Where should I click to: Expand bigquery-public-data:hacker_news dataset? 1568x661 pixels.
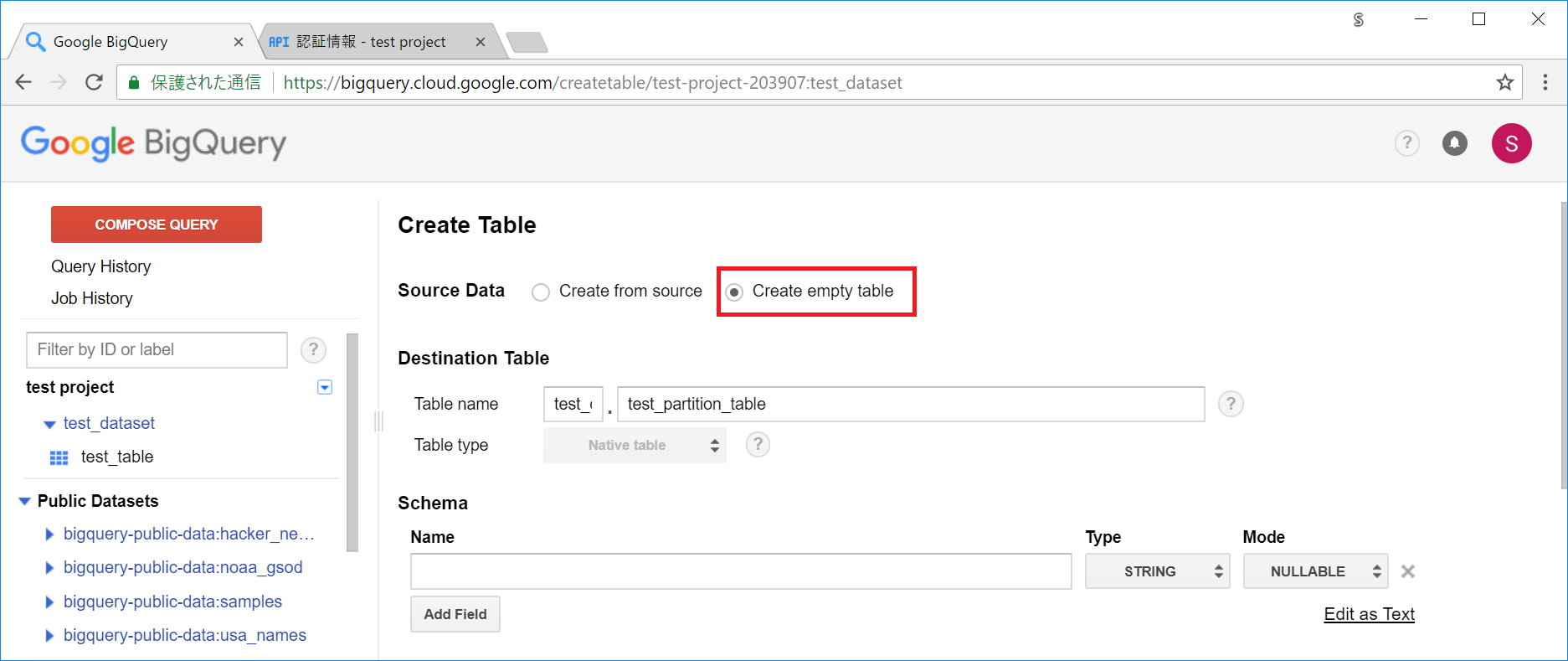point(49,534)
